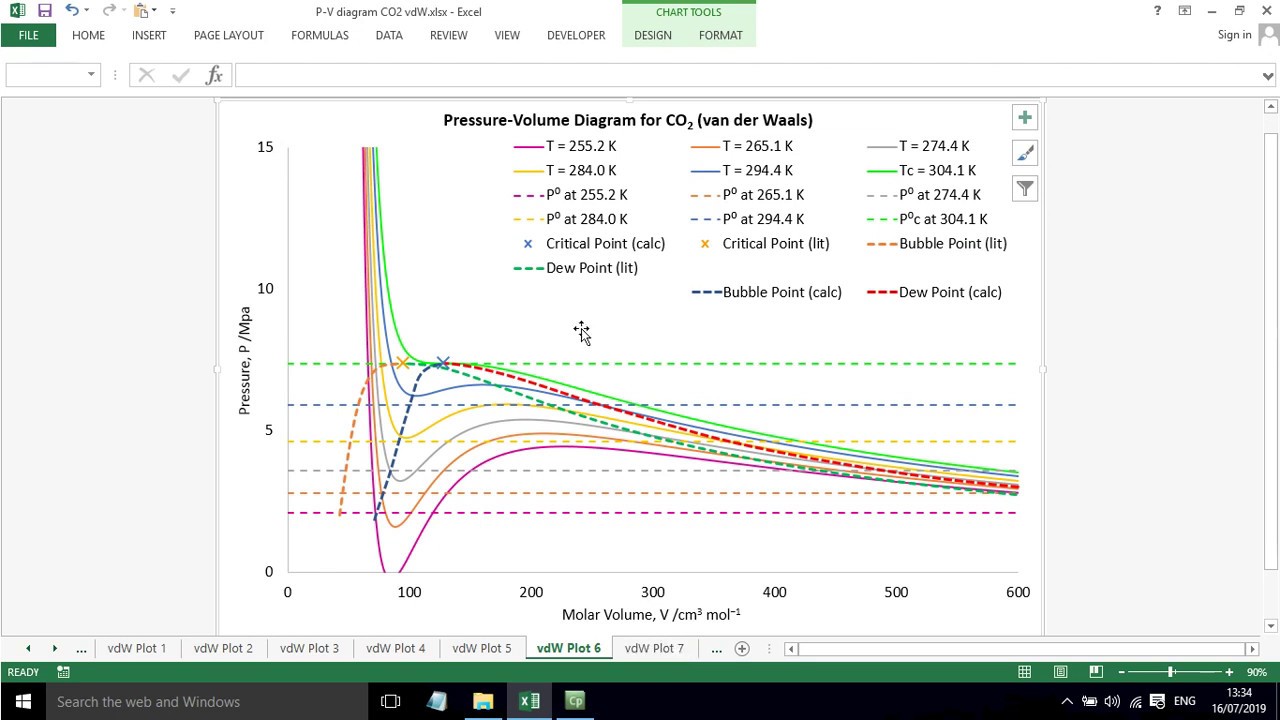Switch to Page Break Preview icon
This screenshot has height=720, width=1280.
coord(1096,672)
